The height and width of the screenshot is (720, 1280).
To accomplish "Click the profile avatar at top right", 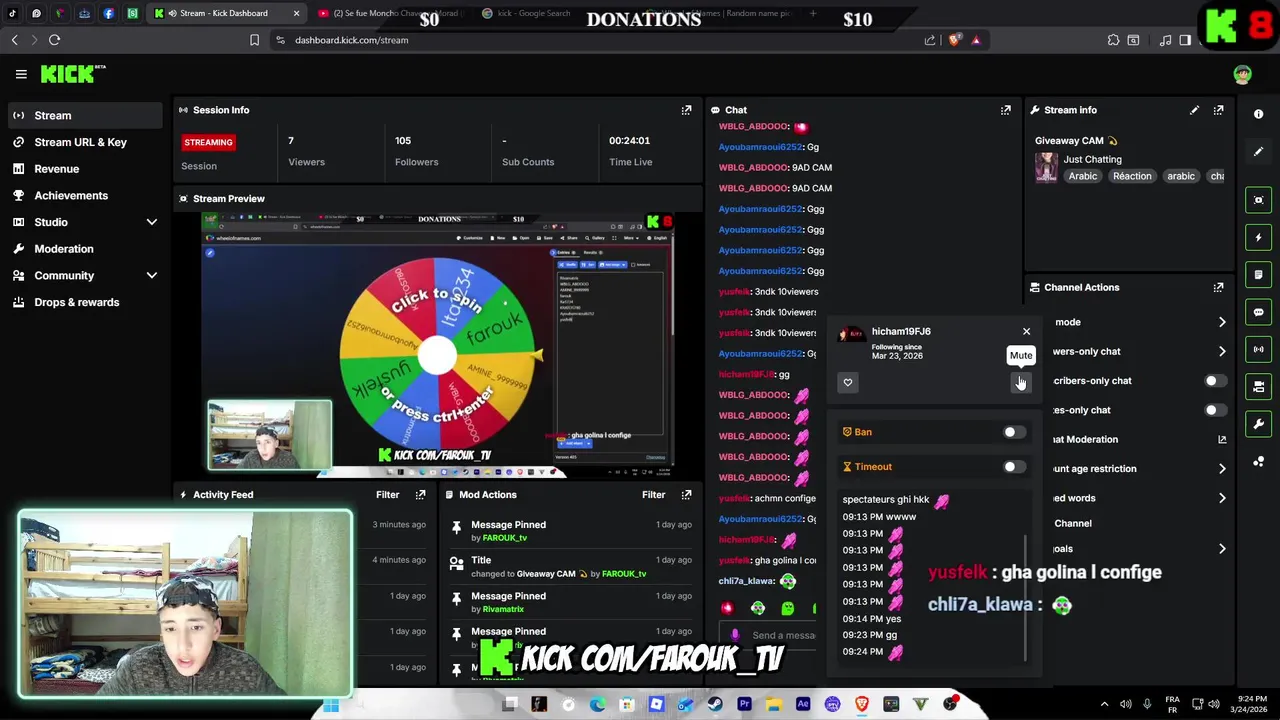I will [1242, 74].
